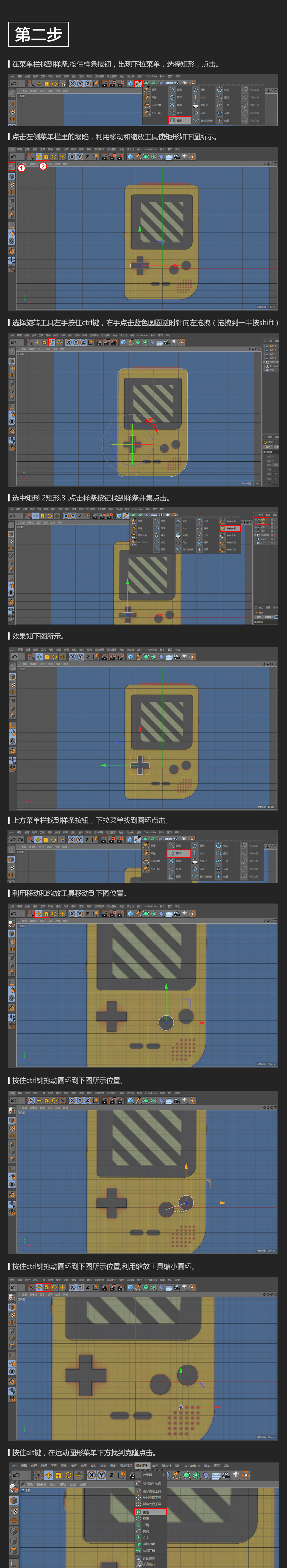Viewport: 287px width, 1568px height.
Task: Toggle 矩形.2 enable checkmark in object manager
Action: [x=277, y=524]
